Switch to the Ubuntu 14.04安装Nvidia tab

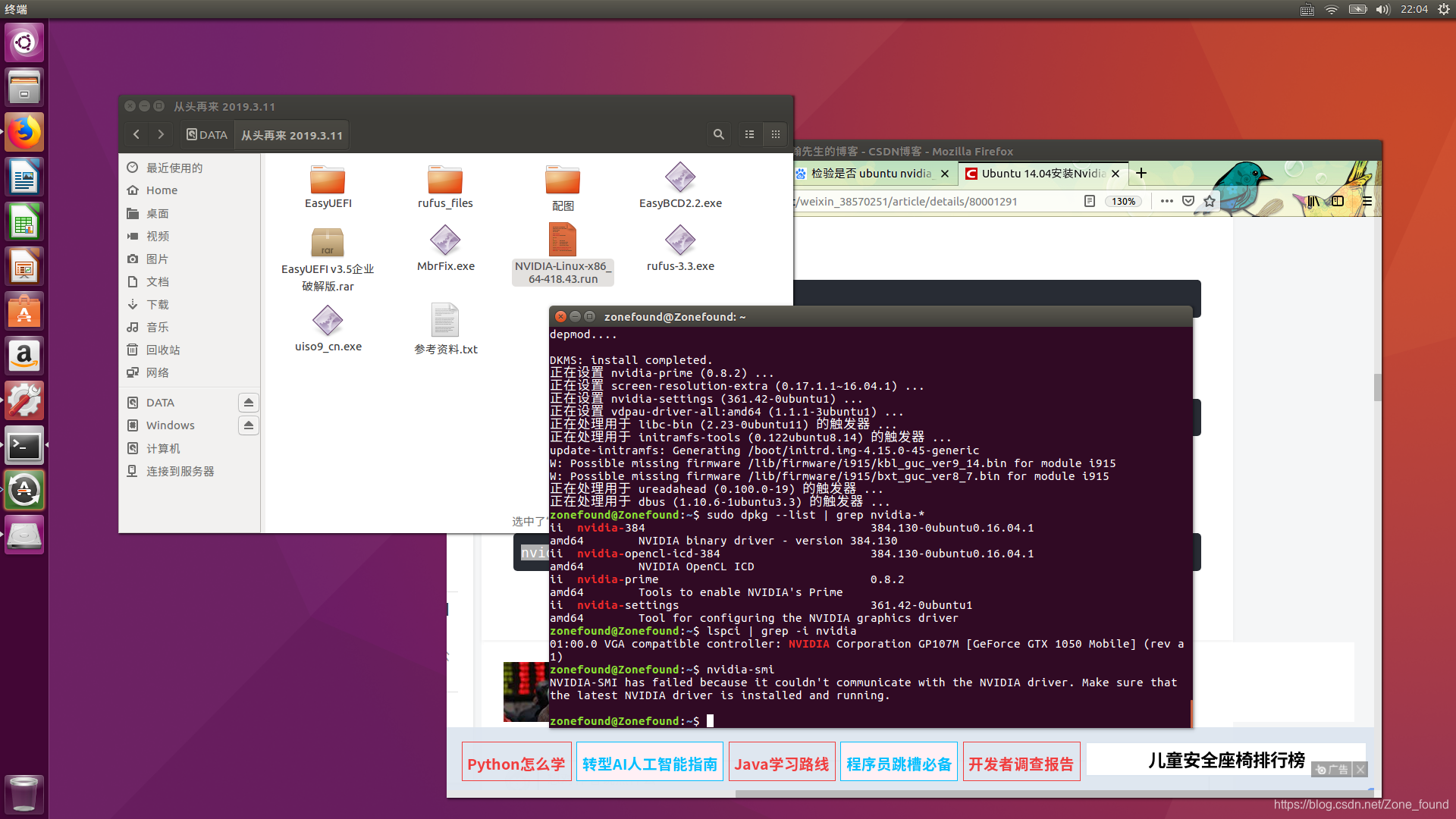coord(1043,174)
